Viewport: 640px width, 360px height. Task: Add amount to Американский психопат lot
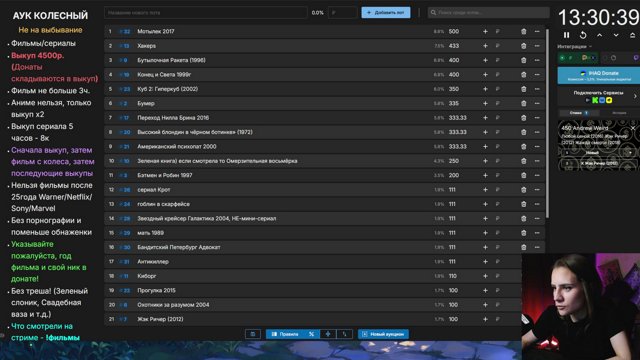(485, 147)
